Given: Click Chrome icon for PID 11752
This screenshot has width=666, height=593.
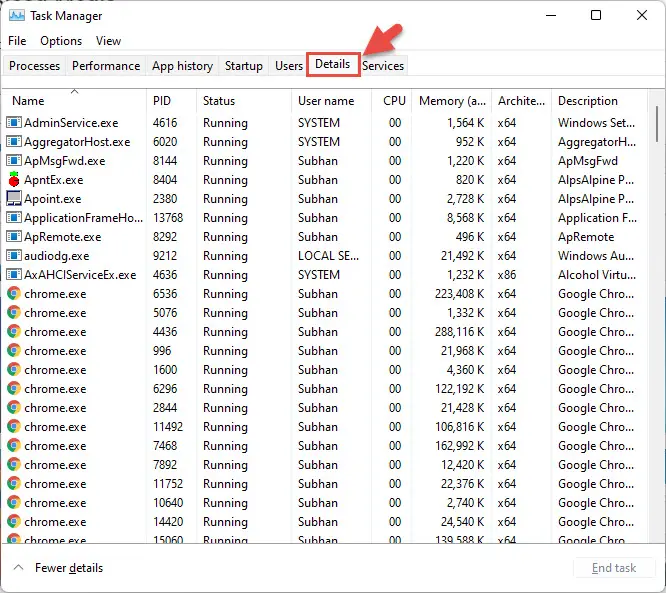Looking at the screenshot, I should (14, 483).
